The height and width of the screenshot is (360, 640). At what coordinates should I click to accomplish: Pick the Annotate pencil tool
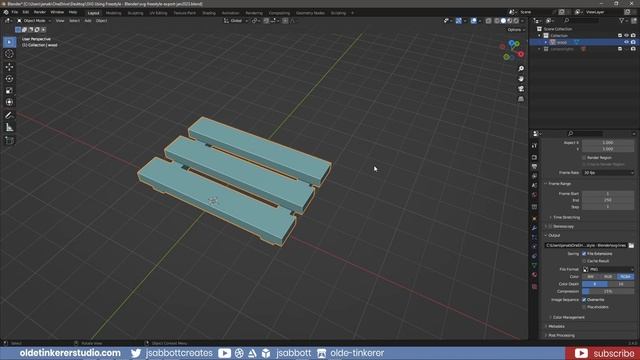(x=9, y=116)
